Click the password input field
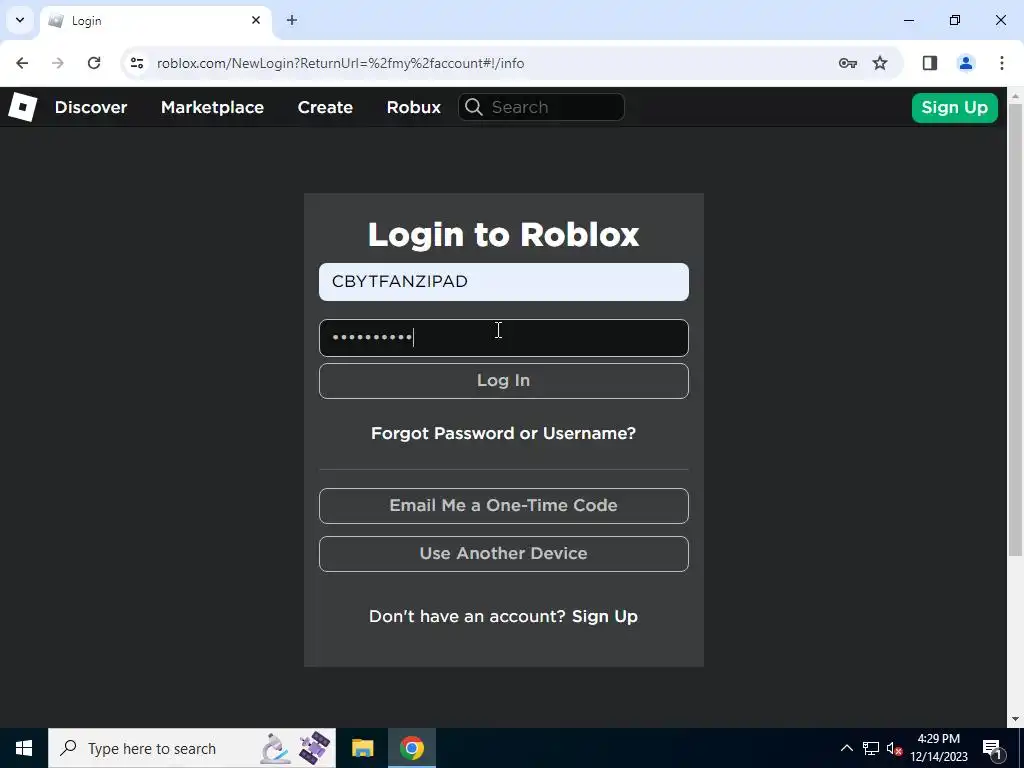 click(x=504, y=338)
